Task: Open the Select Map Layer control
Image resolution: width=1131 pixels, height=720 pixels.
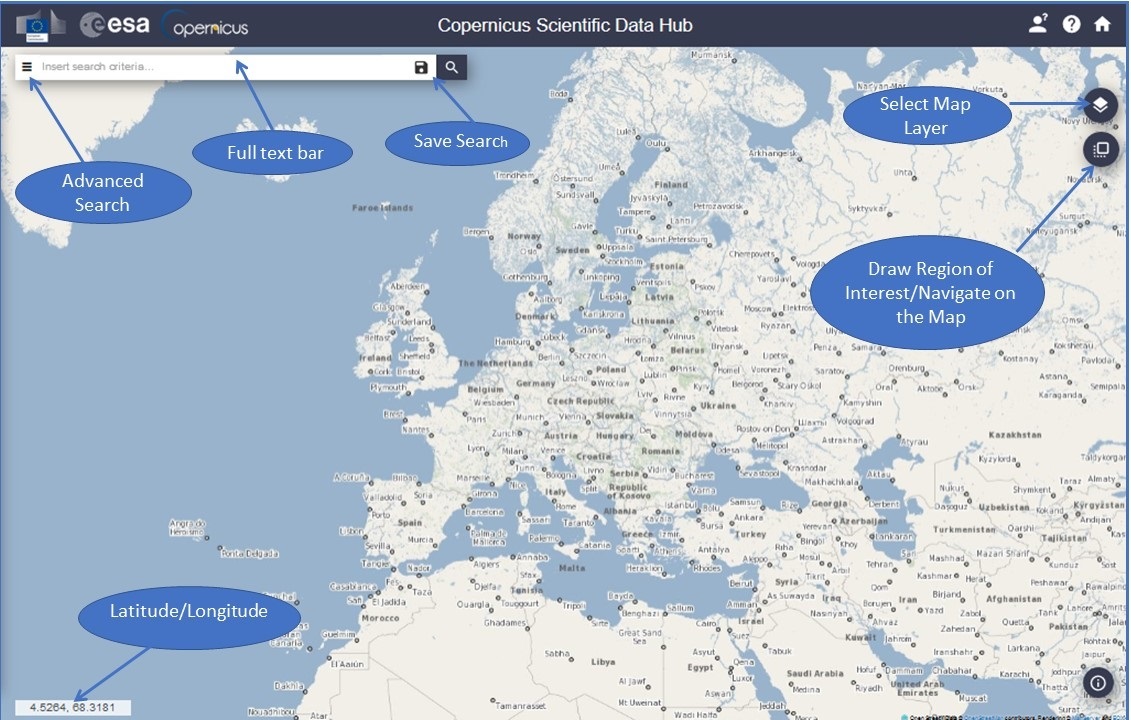Action: pos(1100,104)
